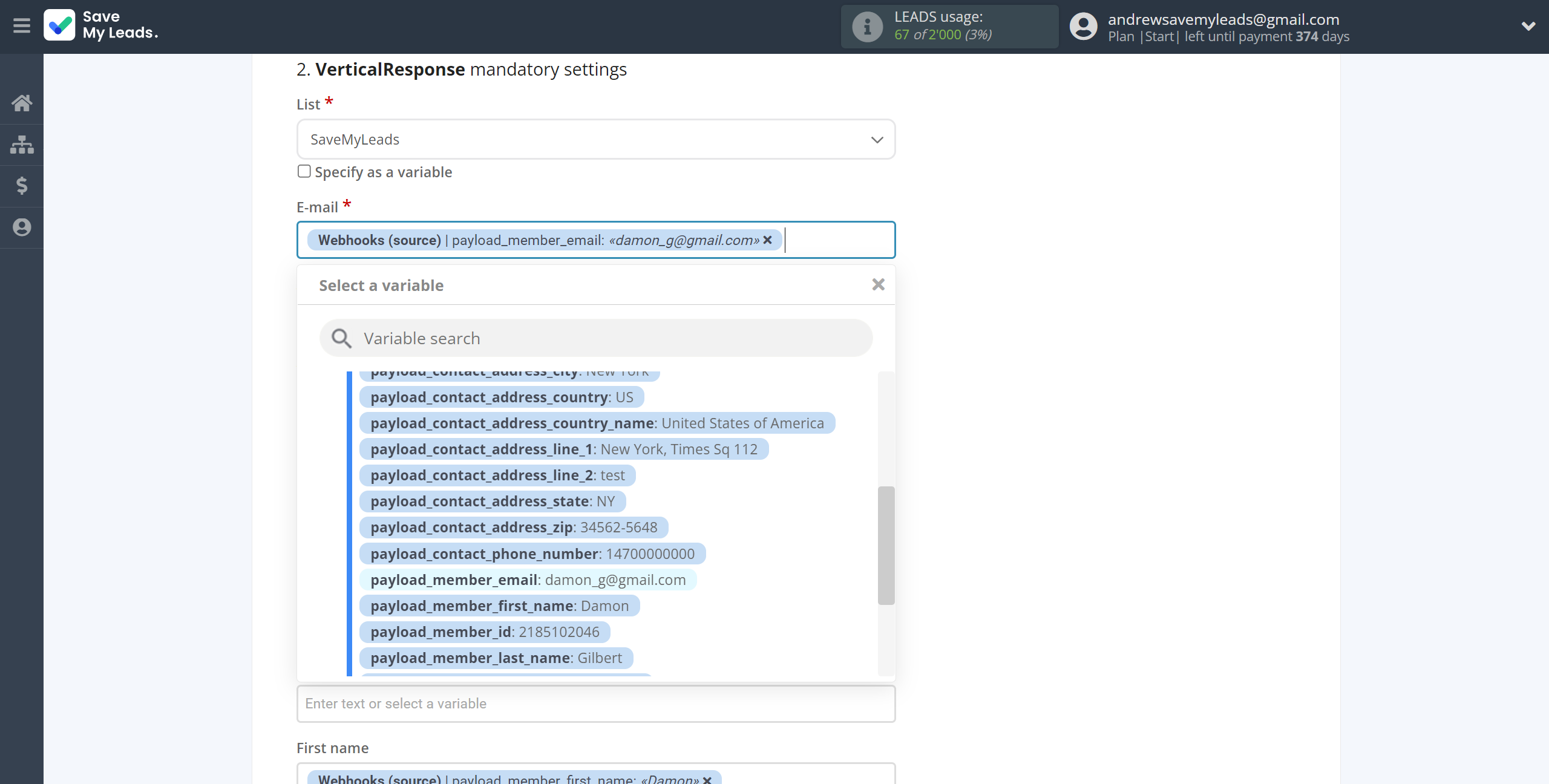Toggle Specify as a variable checkbox
The width and height of the screenshot is (1549, 784).
tap(304, 171)
